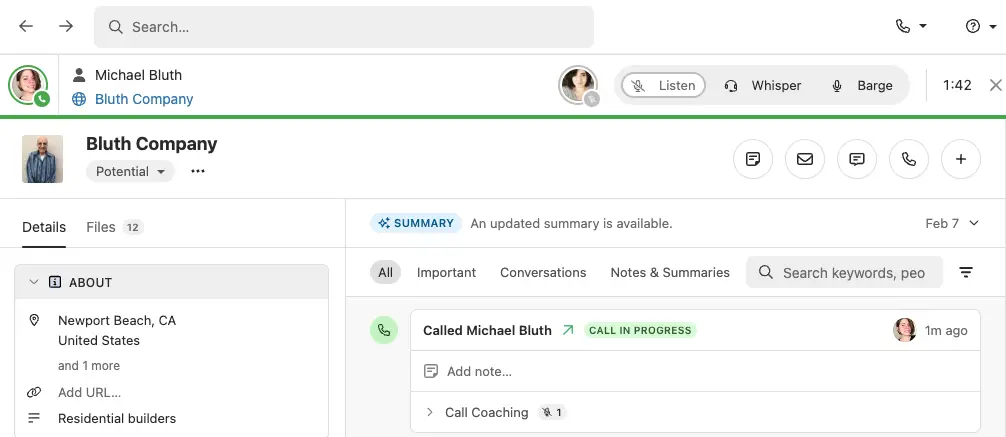Show the 'and 1 more' addresses
The width and height of the screenshot is (1006, 437).
click(89, 366)
